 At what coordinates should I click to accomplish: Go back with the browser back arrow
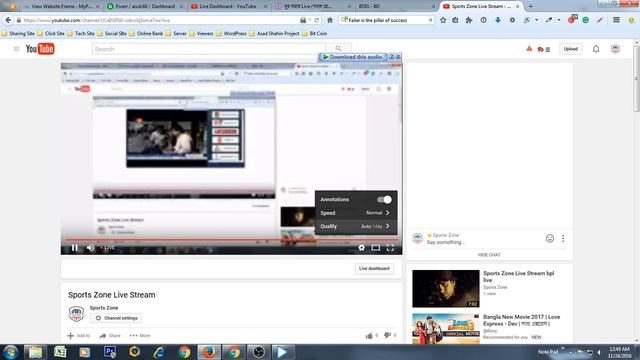[8, 20]
